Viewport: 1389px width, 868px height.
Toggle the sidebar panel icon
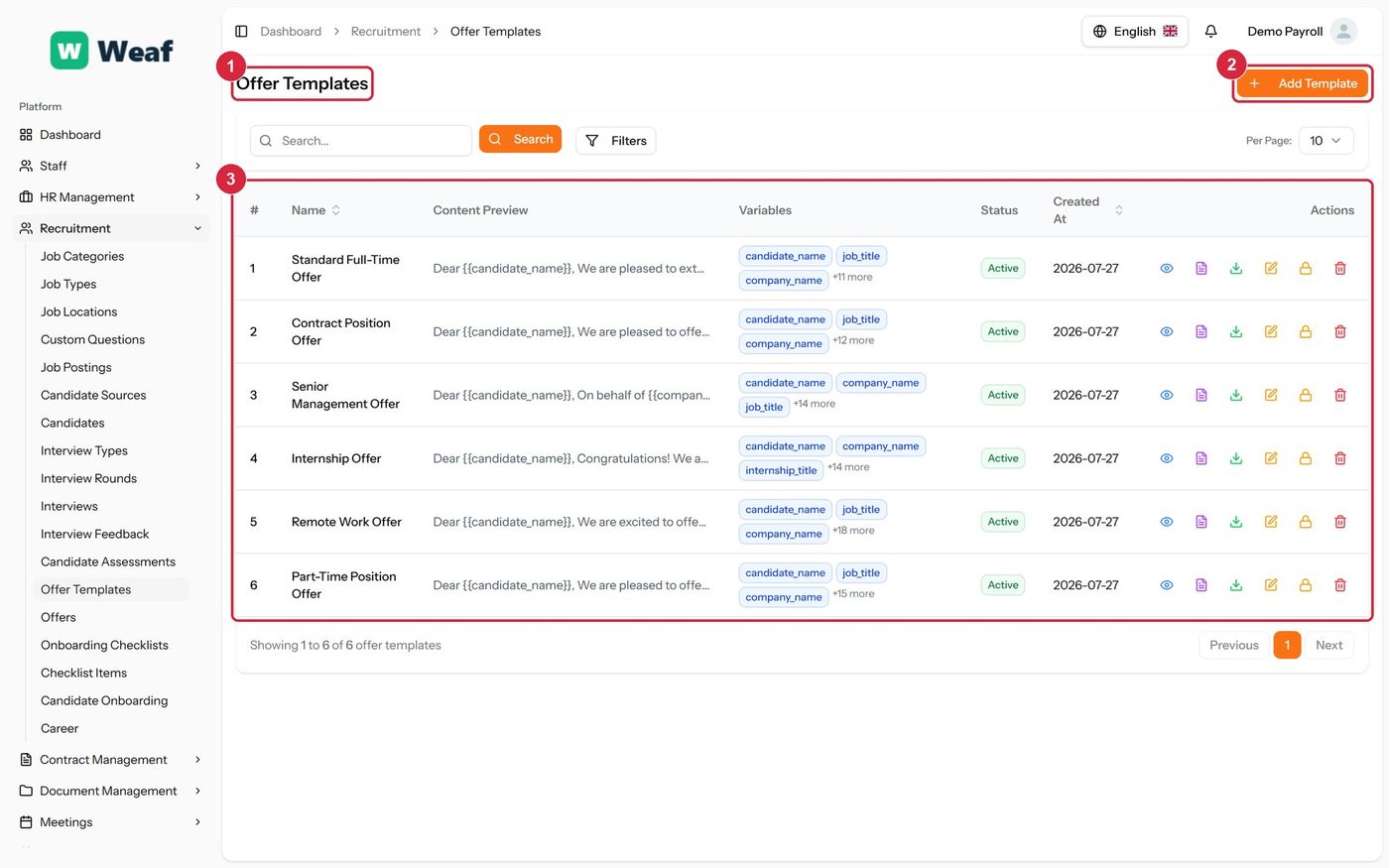241,32
